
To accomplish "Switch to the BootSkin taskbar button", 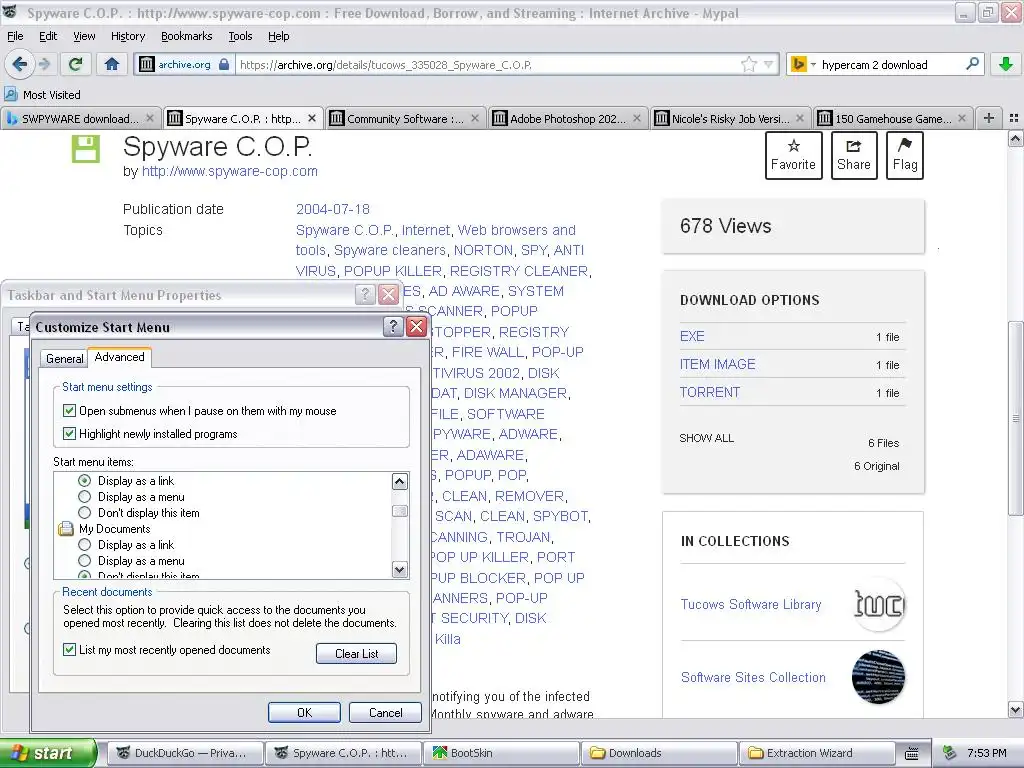I will 501,753.
